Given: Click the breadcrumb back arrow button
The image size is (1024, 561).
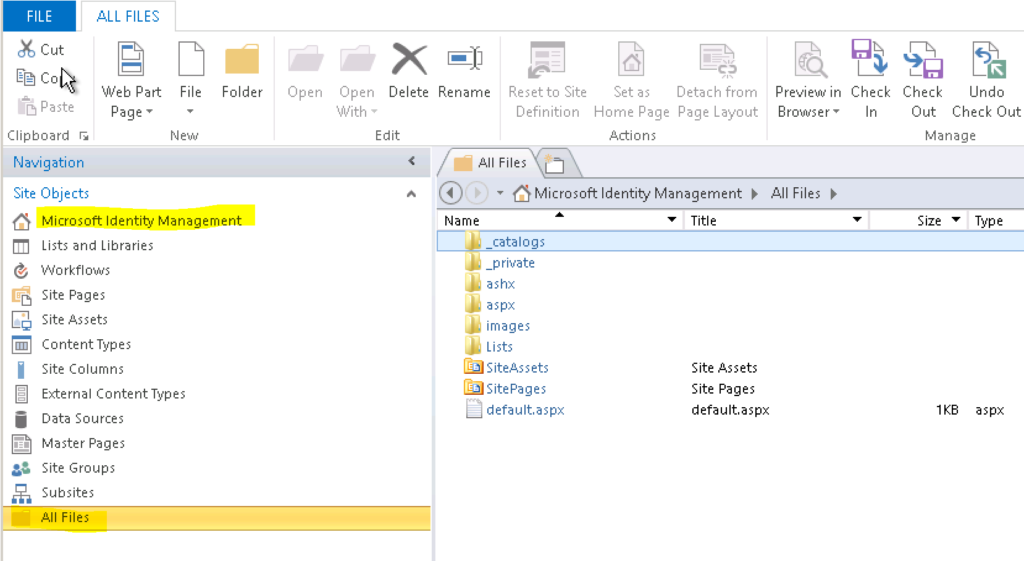Looking at the screenshot, I should (x=450, y=193).
